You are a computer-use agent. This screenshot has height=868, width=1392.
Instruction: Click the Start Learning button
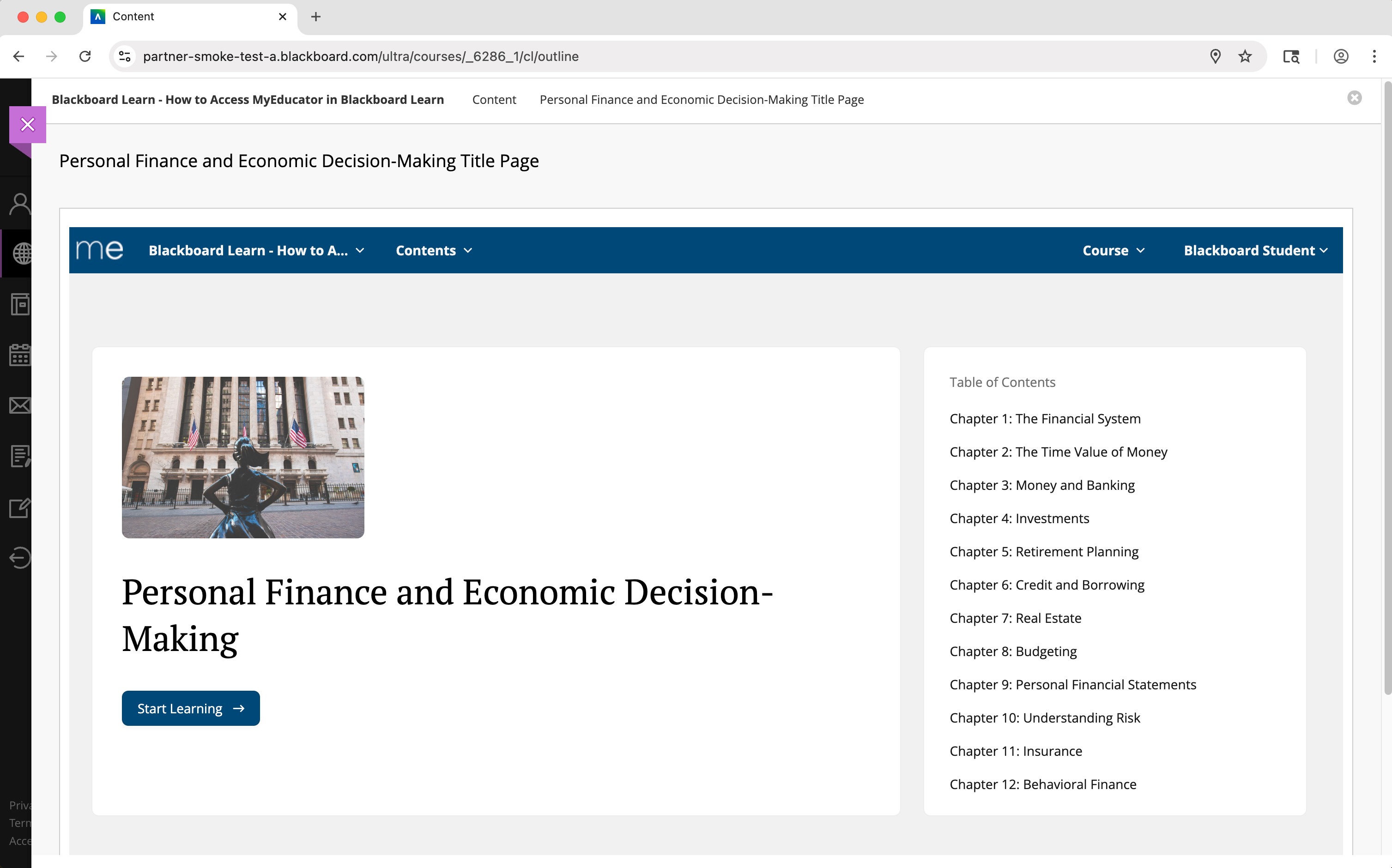[191, 708]
